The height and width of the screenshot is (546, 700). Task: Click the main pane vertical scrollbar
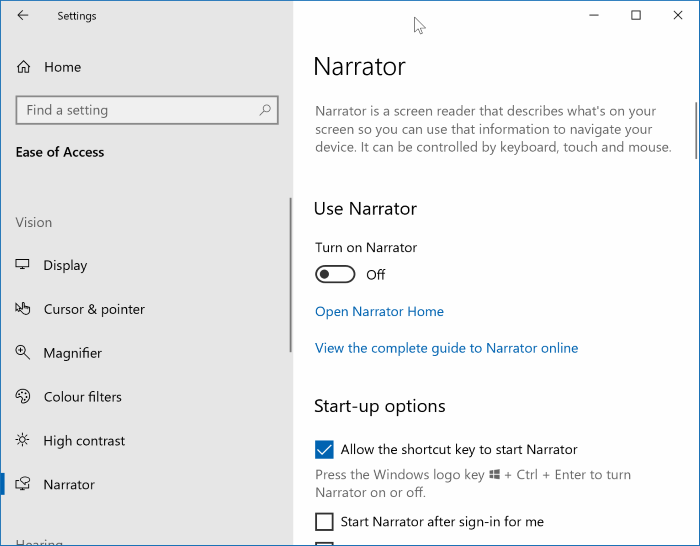[696, 130]
